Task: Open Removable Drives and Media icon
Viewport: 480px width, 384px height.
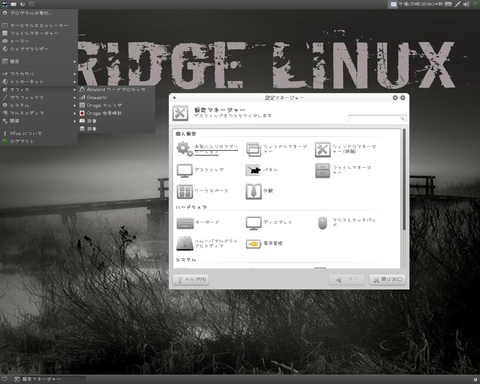Action: click(185, 243)
